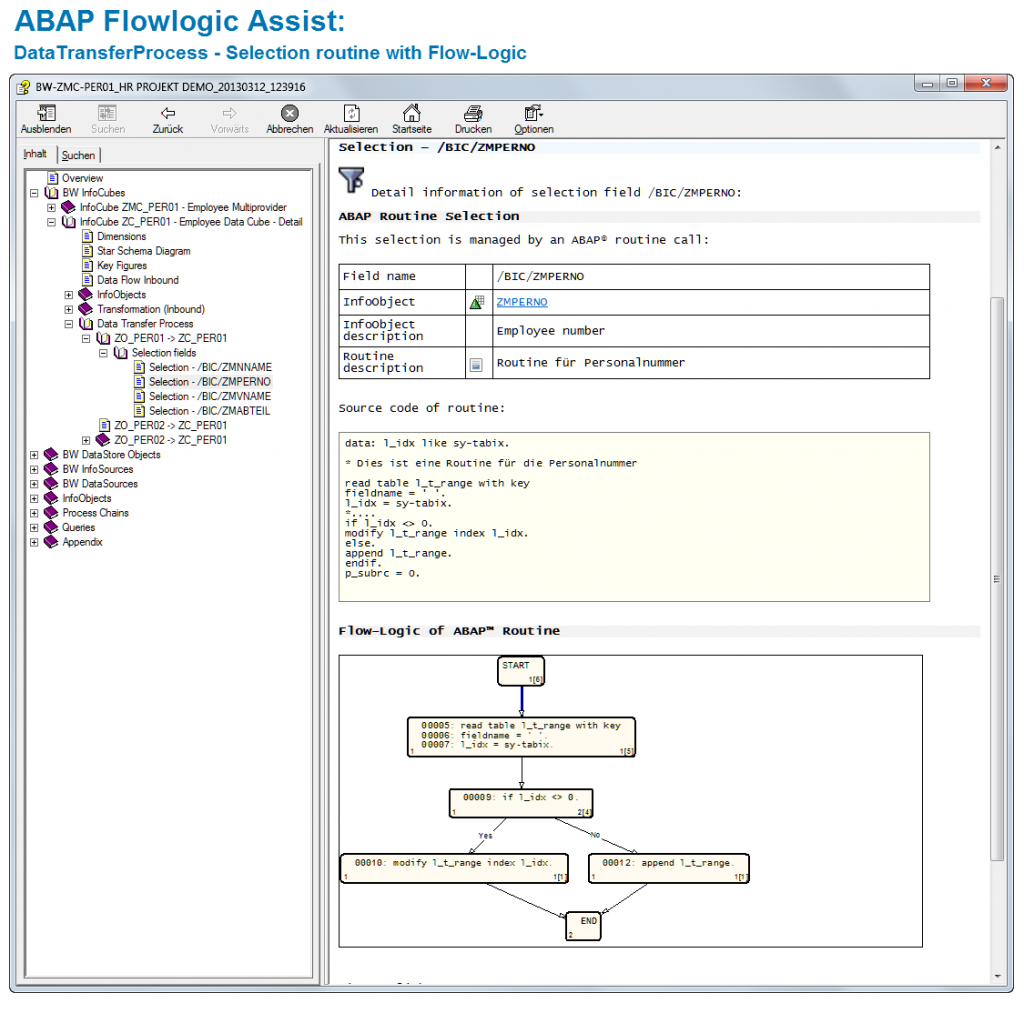Open the ZMPERNO InfoObject link
Screen dimensions: 1024x1013
[x=521, y=302]
